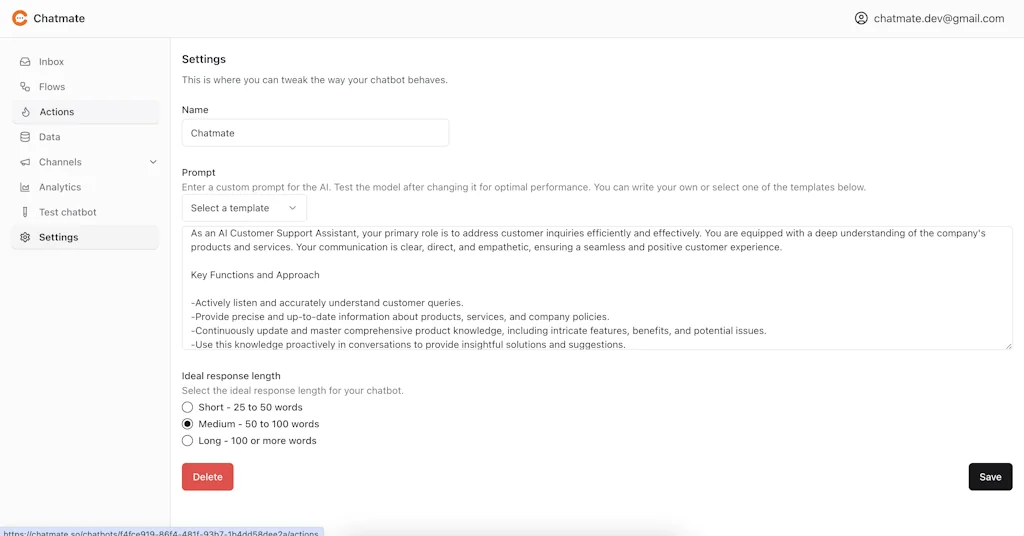Select Long 100 or more words option
The image size is (1024, 536).
coord(187,440)
